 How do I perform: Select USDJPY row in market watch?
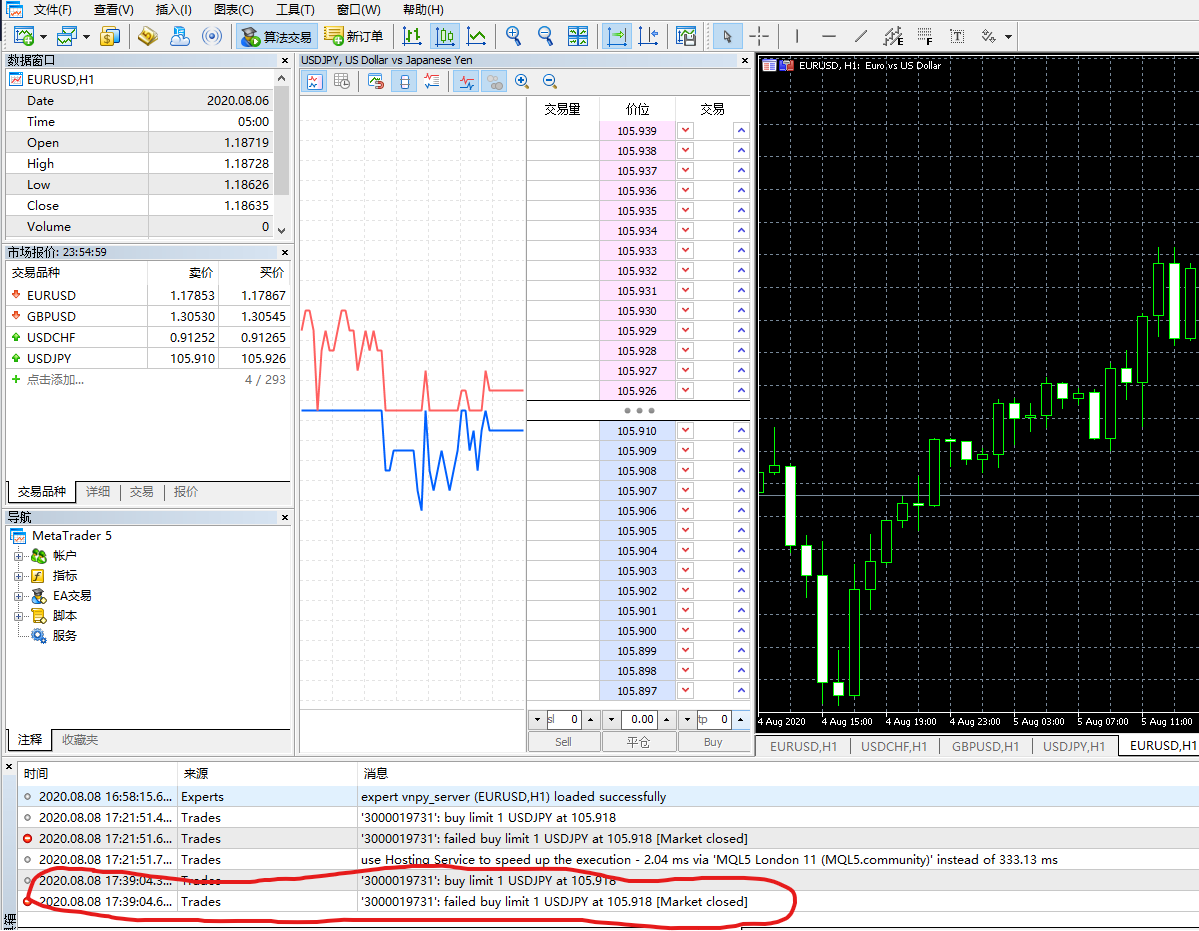click(x=148, y=358)
